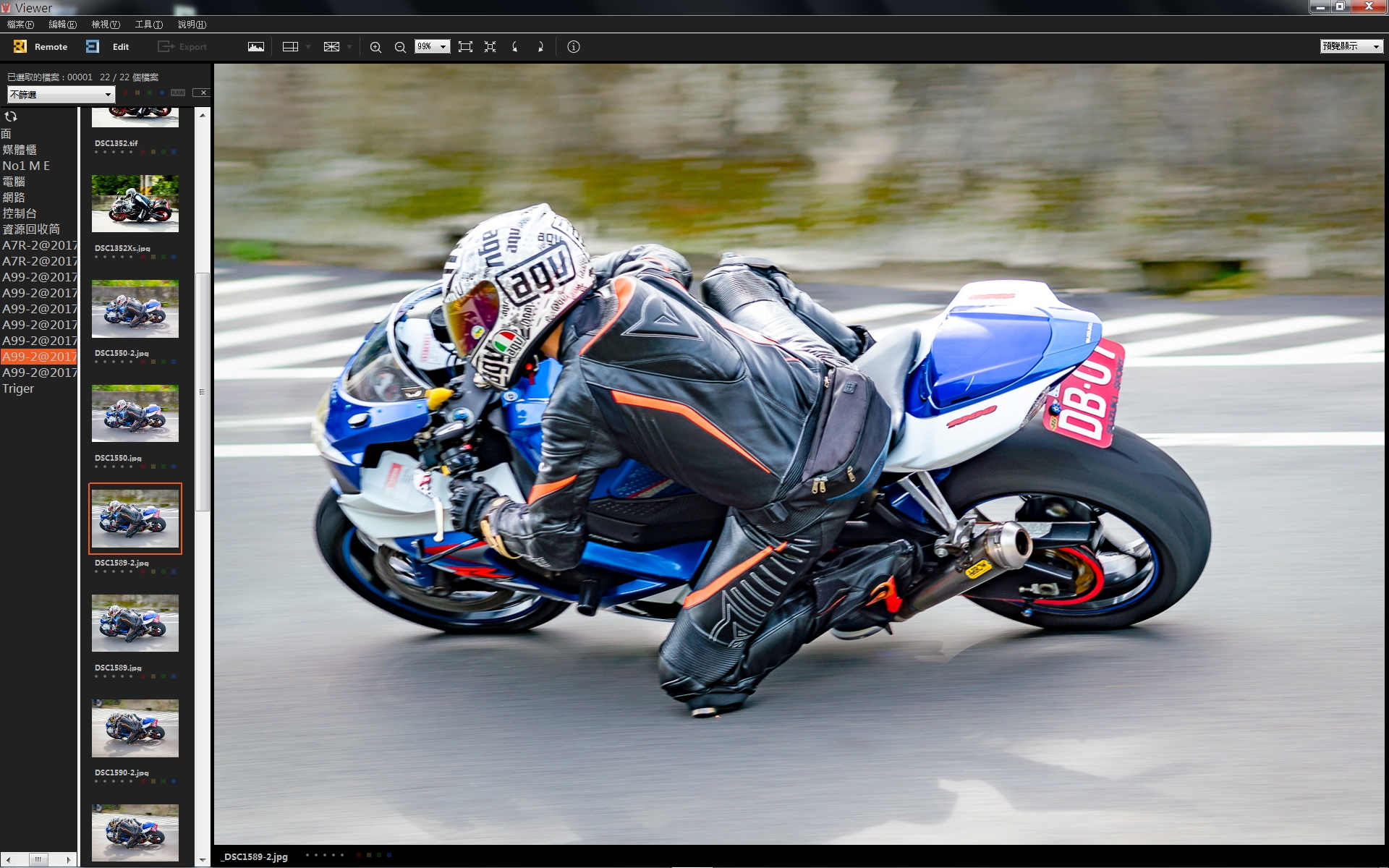
Task: Click the _DSC1589-2.jpg name in status bar
Action: (255, 856)
